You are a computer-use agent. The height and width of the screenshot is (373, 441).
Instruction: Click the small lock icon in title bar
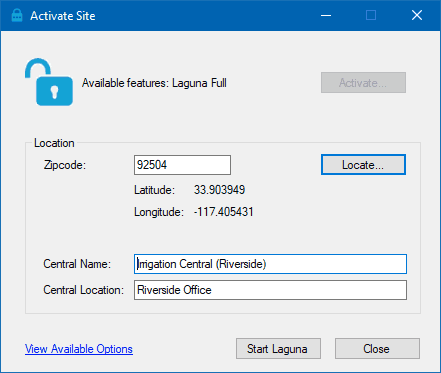point(17,15)
